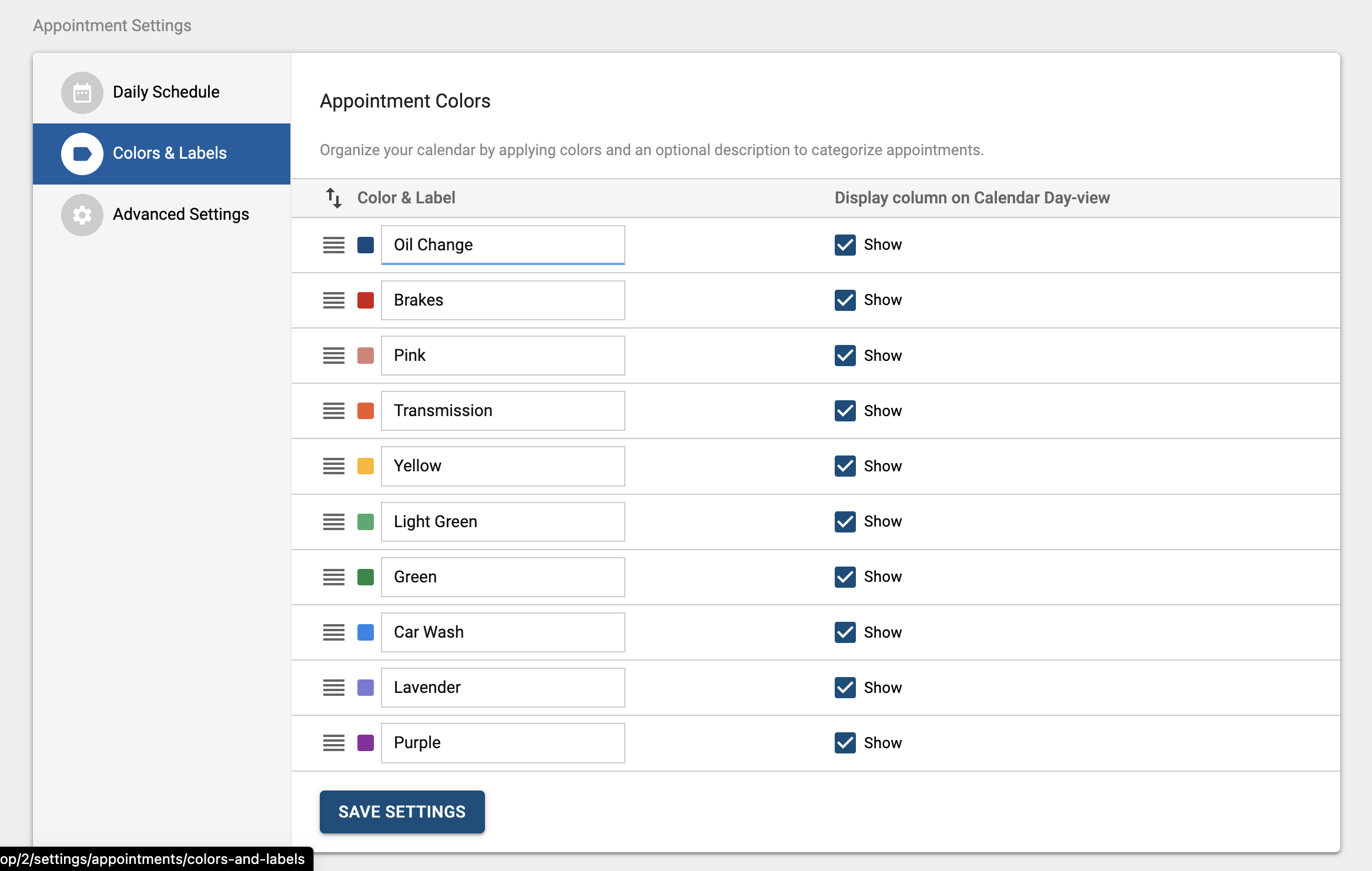Uncheck Show for the Green row
Viewport: 1372px width, 871px height.
[845, 577]
